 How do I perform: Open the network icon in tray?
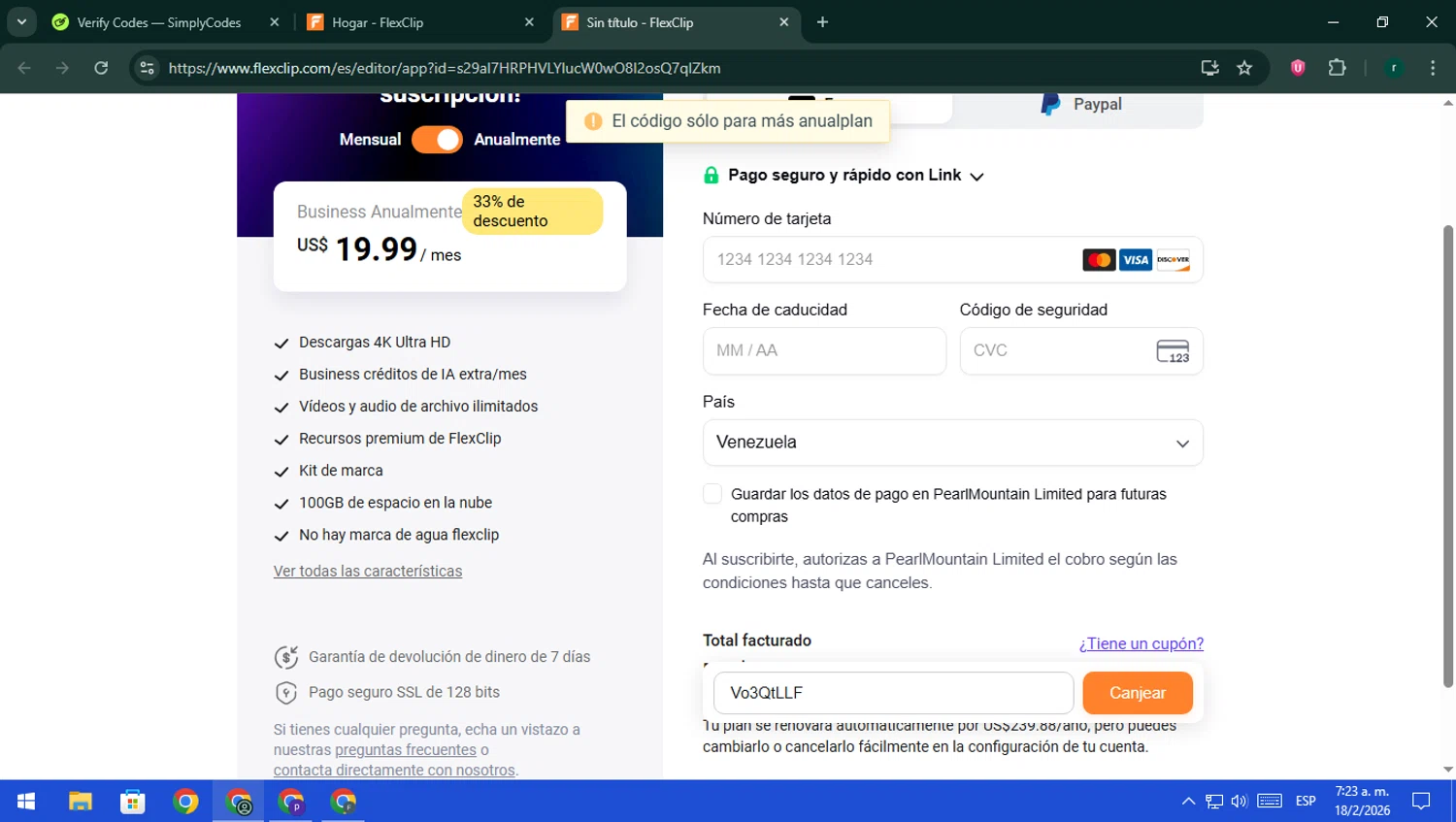click(1213, 802)
